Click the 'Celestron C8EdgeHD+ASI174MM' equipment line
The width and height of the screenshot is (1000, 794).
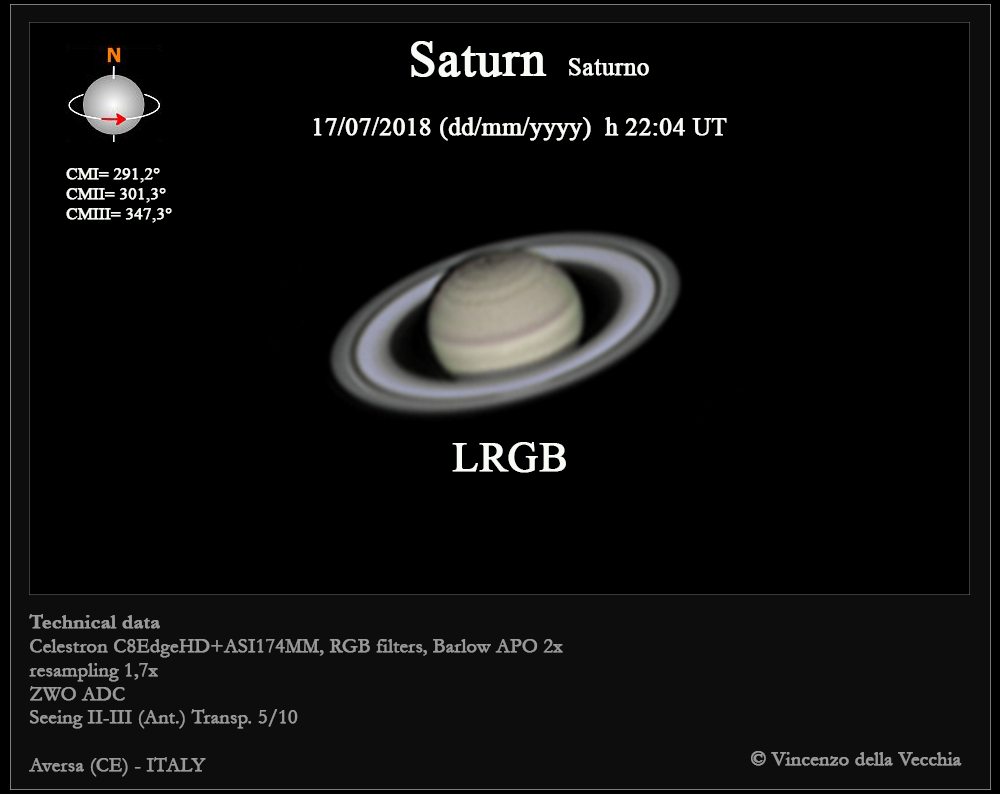click(x=296, y=647)
